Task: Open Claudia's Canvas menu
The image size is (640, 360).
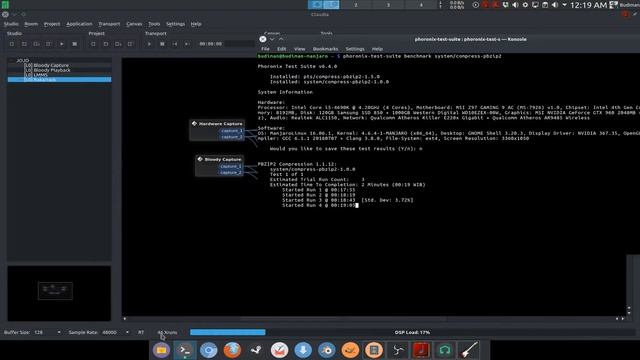Action: click(x=134, y=24)
